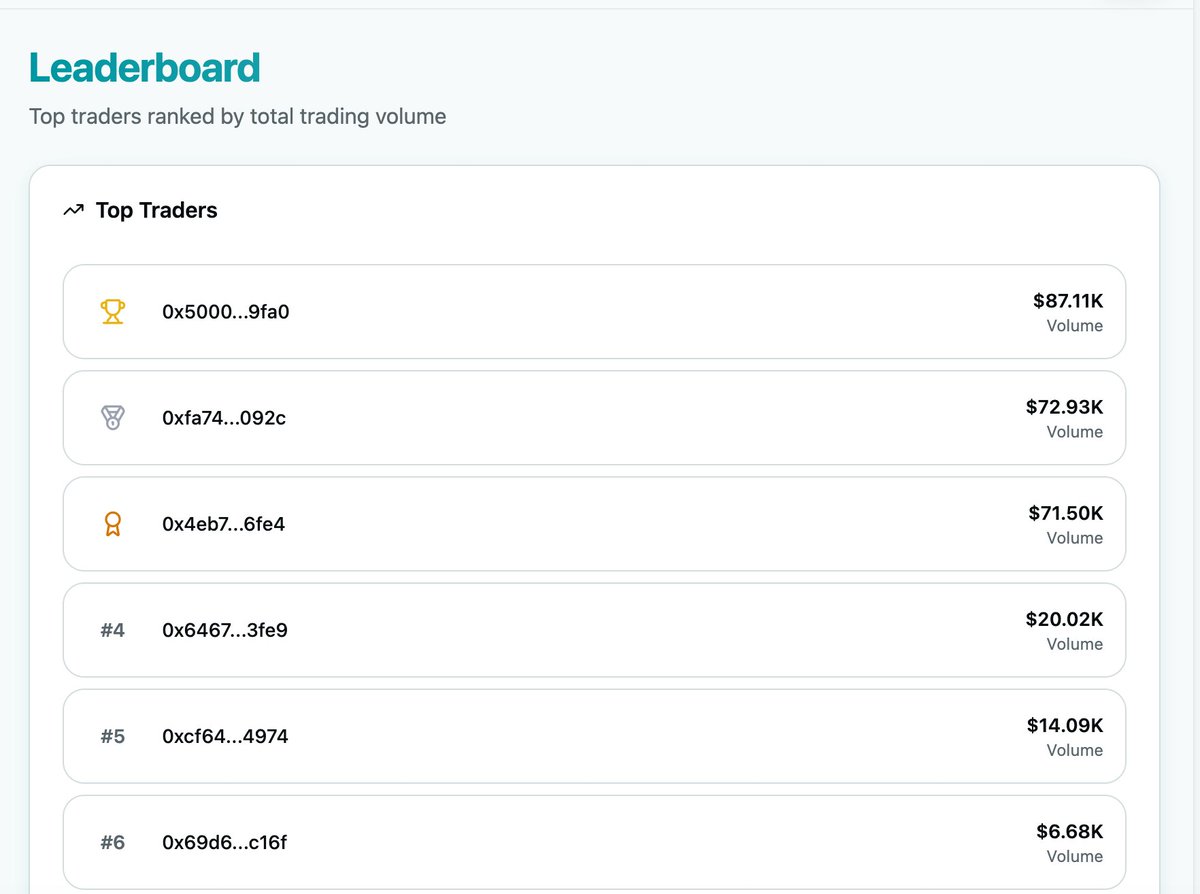1200x894 pixels.
Task: Click the $14.09K volume value
Action: (x=1066, y=725)
